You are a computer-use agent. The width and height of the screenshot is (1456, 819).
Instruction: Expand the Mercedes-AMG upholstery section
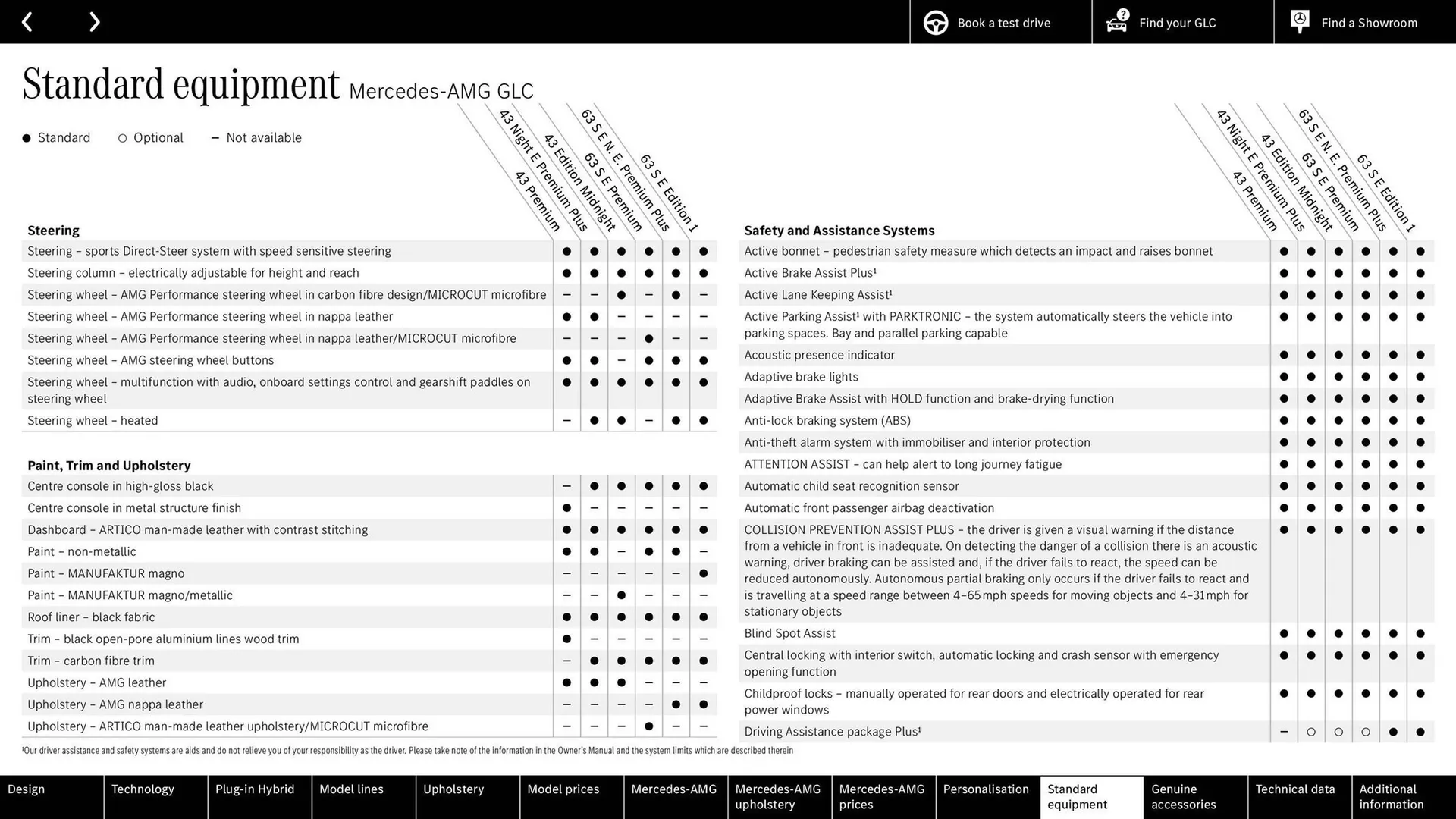pos(779,797)
